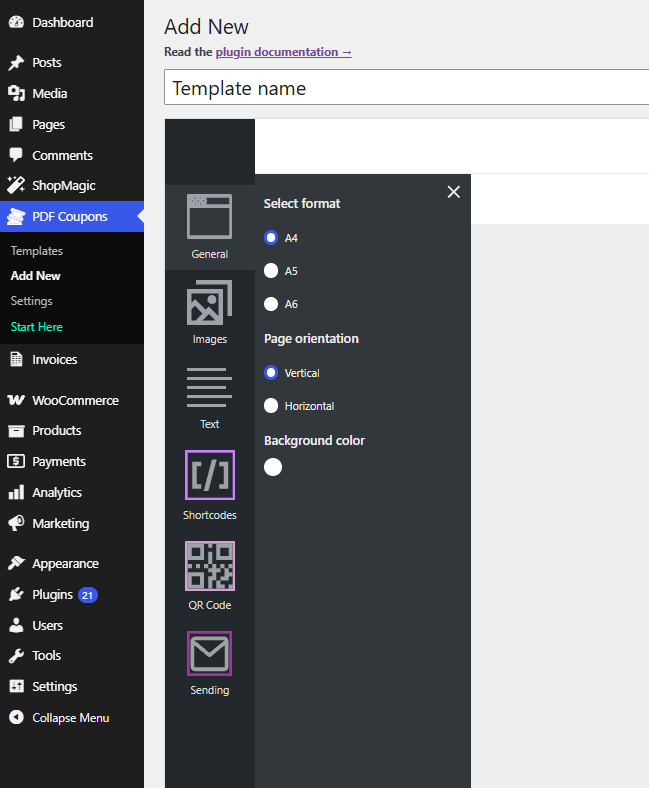Click the Settings sliders icon in sidebar

tap(16, 686)
